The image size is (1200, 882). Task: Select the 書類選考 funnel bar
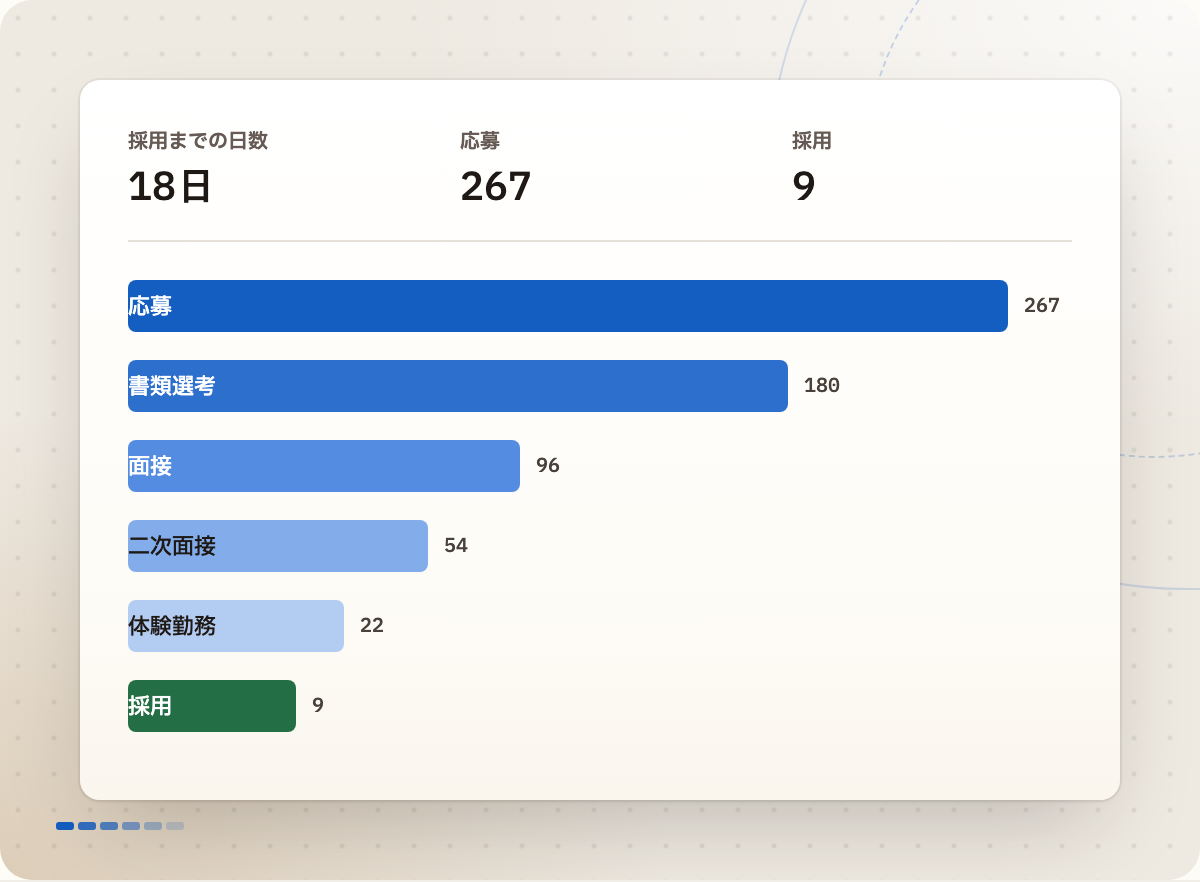458,386
